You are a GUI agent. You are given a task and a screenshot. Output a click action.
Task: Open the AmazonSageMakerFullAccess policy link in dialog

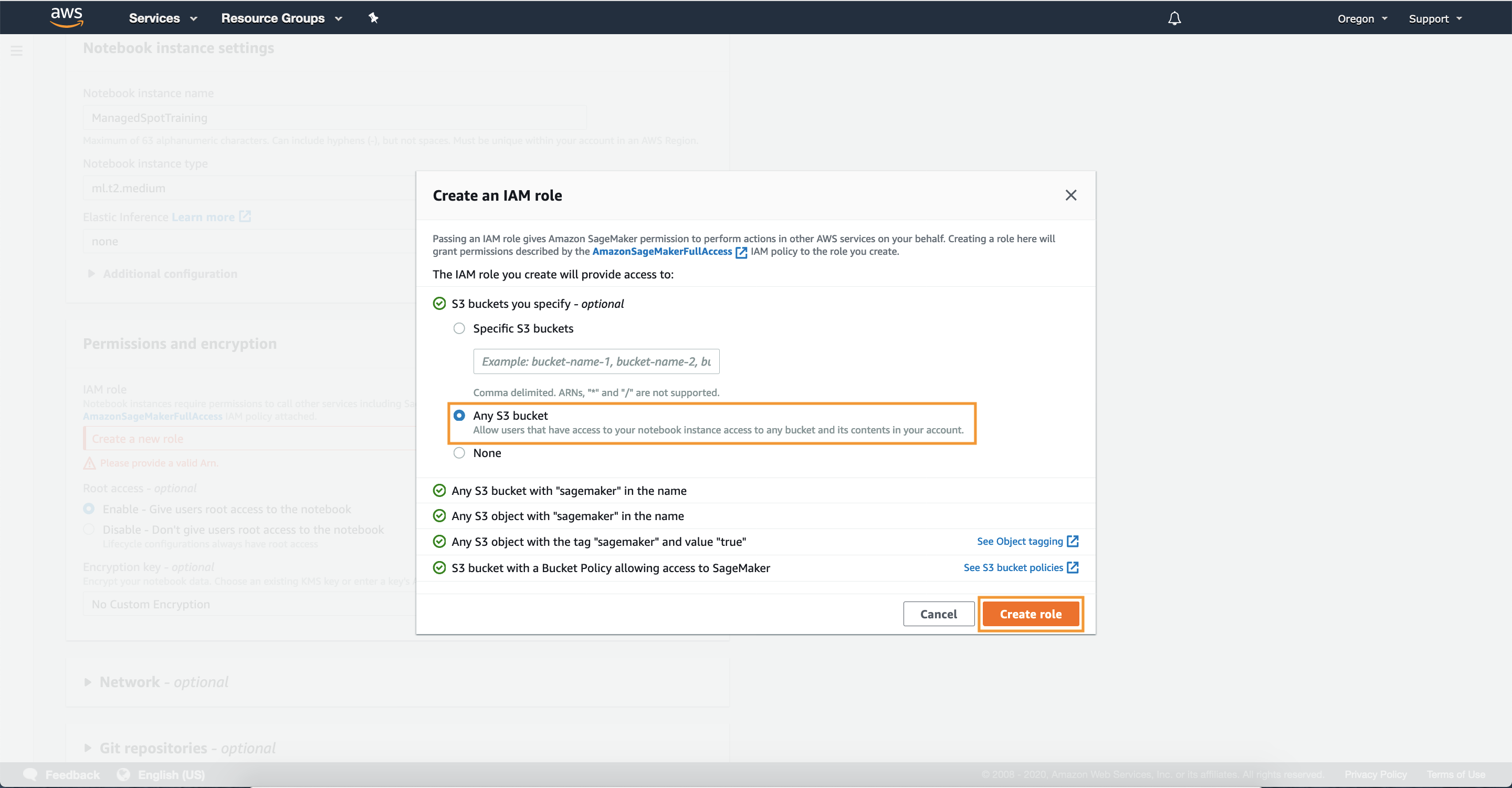point(661,251)
